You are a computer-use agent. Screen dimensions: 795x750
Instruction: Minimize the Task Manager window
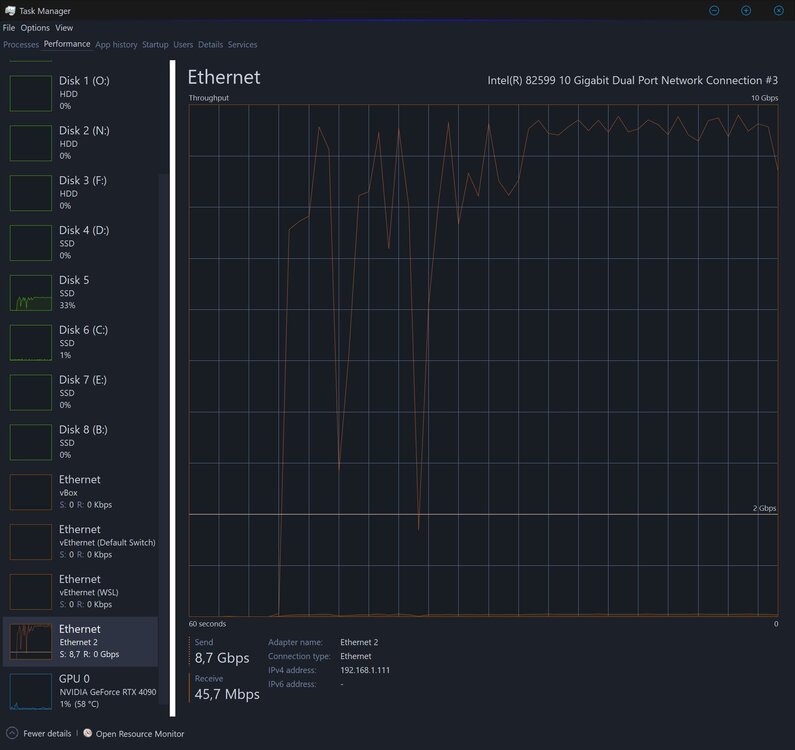tap(714, 10)
